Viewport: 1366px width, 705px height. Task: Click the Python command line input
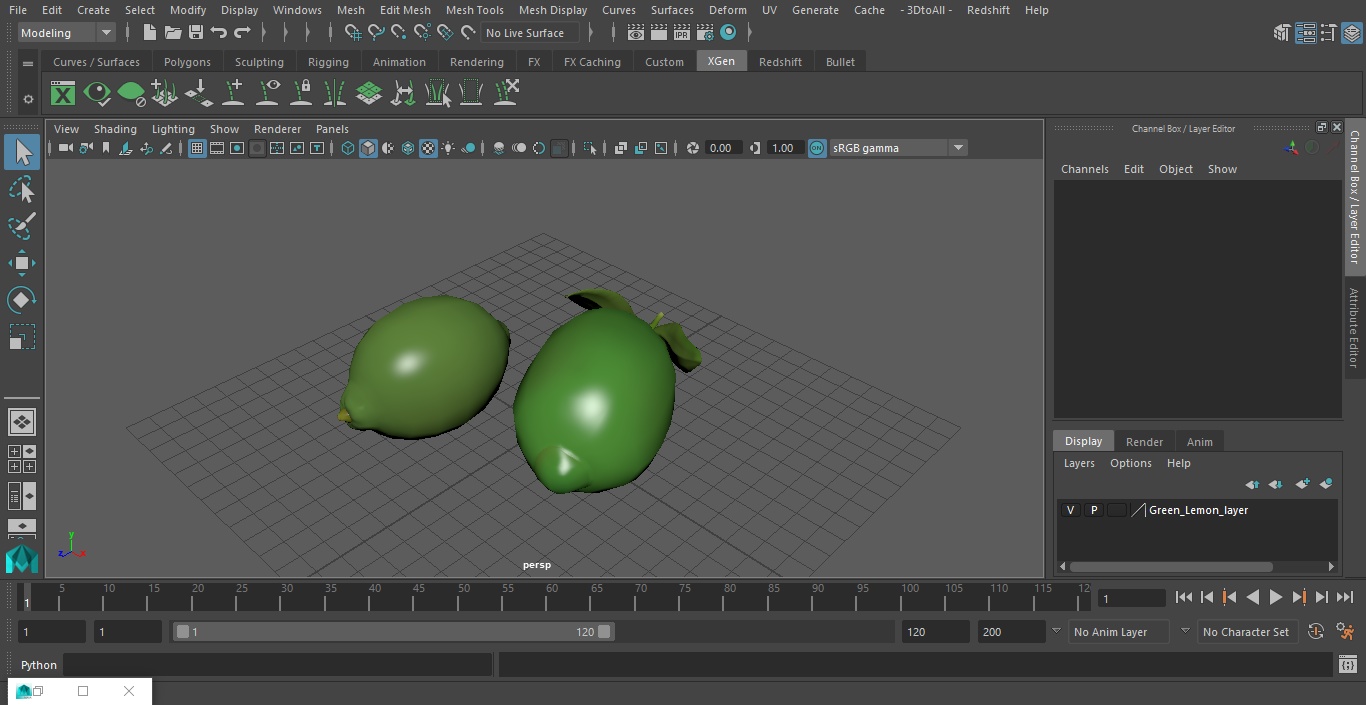click(x=277, y=665)
